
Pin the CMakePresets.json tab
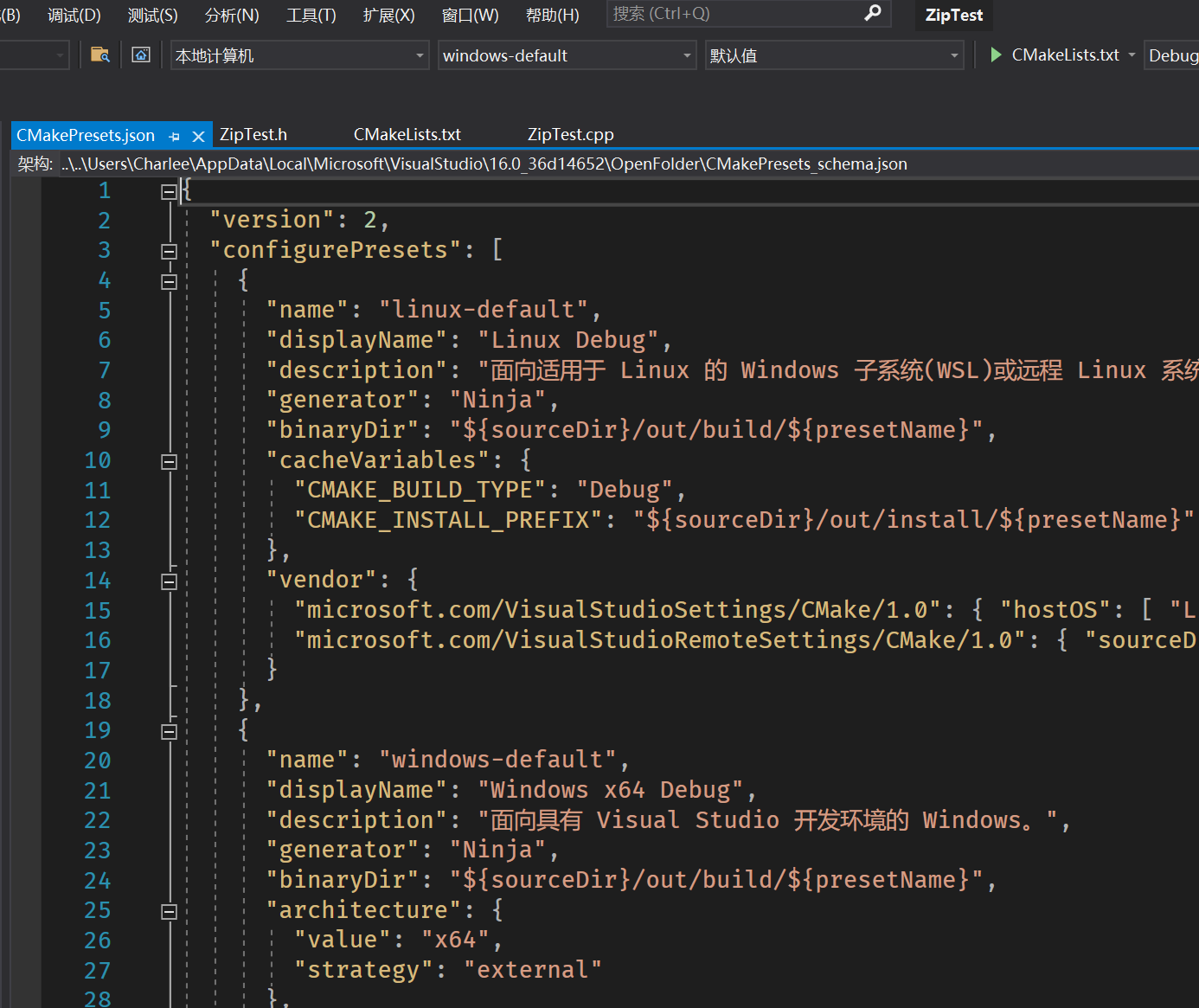point(175,137)
